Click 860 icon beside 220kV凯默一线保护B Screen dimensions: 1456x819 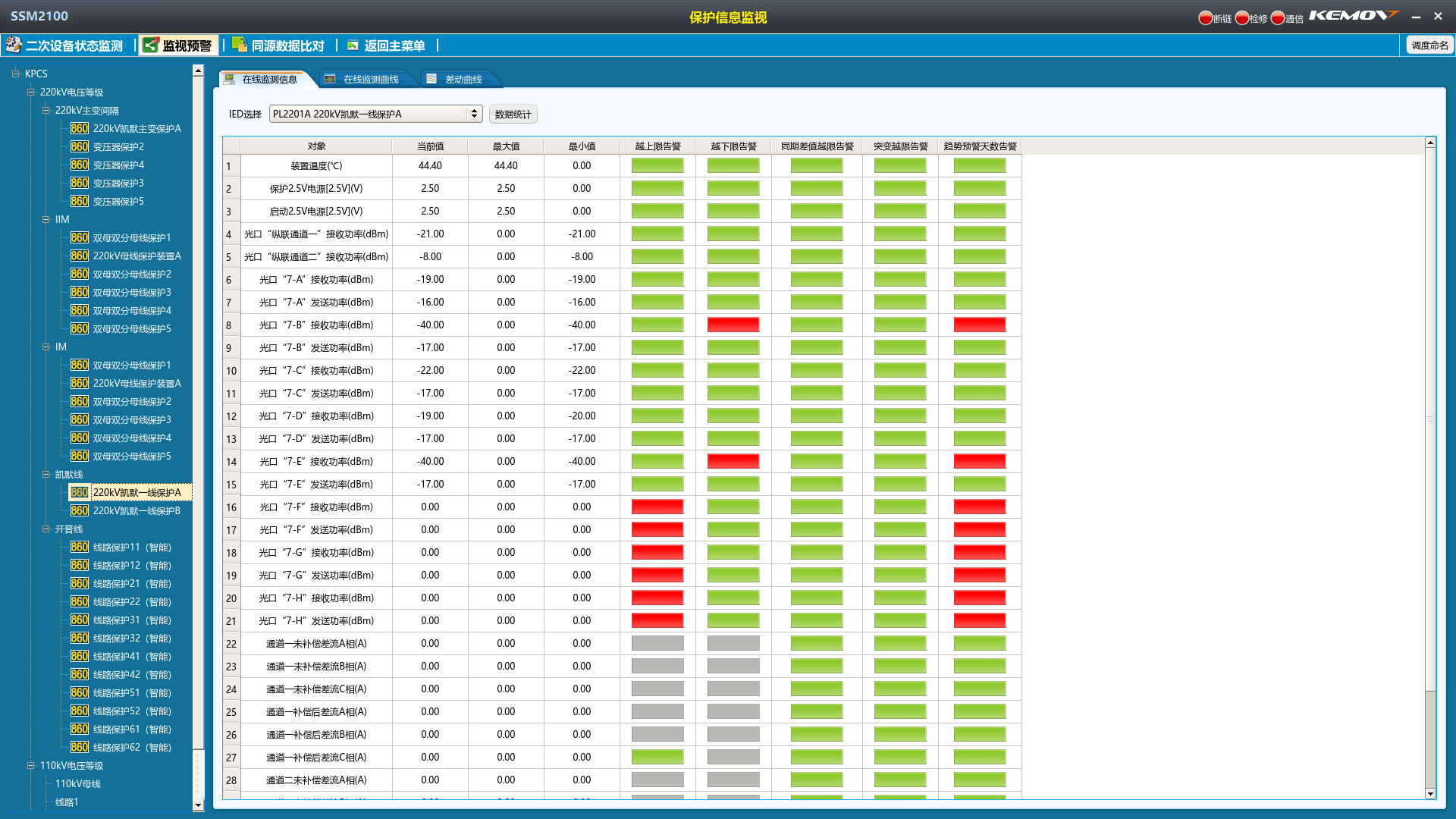(80, 511)
